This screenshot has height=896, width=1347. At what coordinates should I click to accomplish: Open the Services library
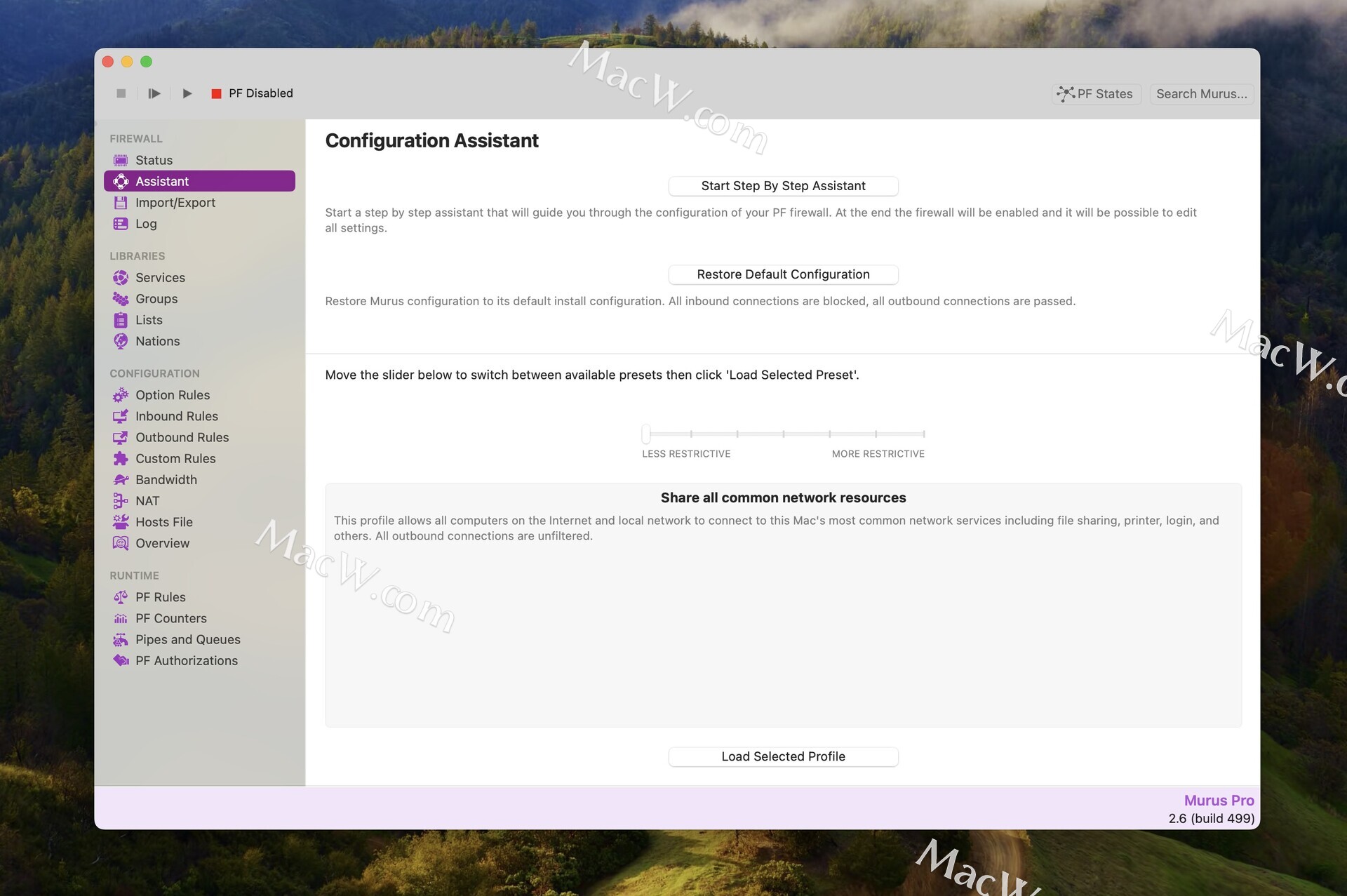[x=160, y=278]
